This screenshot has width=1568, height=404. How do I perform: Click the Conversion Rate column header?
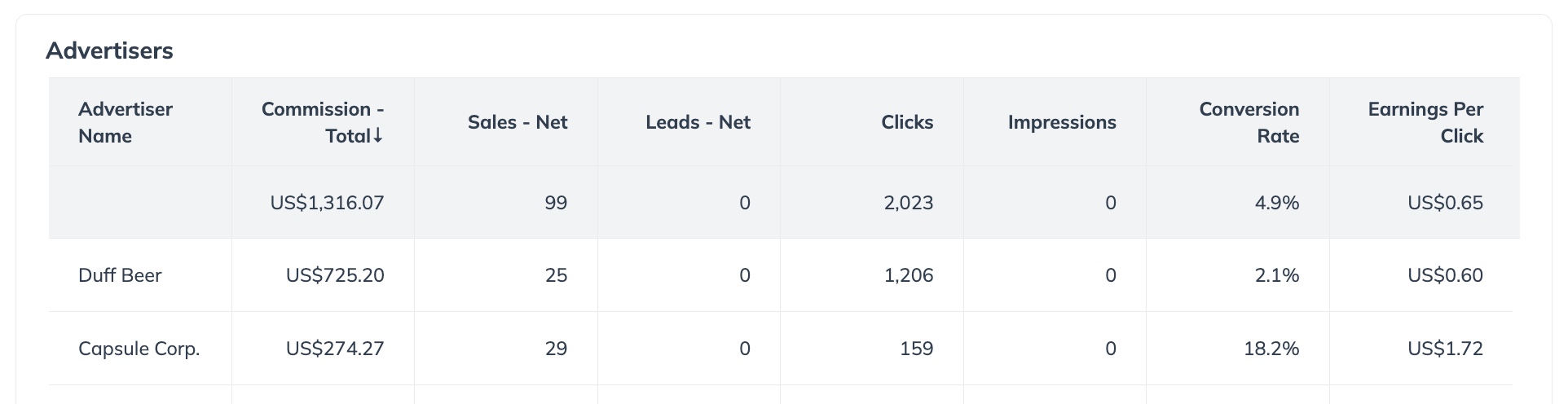[x=1249, y=122]
